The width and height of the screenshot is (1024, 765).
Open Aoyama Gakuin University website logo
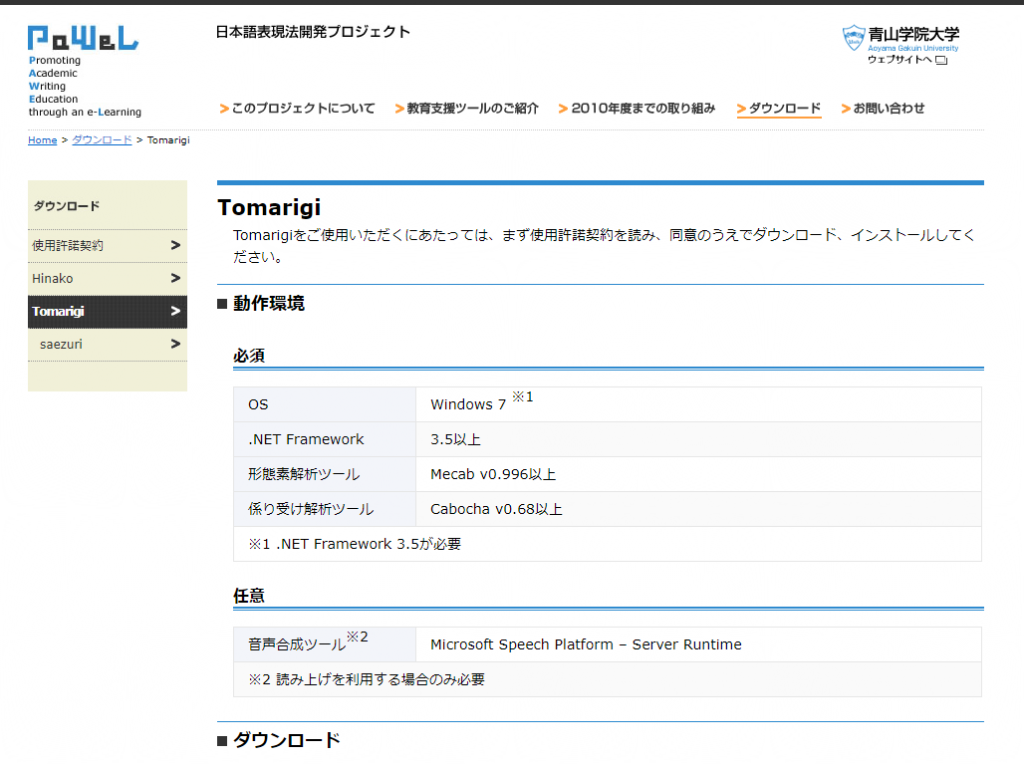(x=901, y=39)
